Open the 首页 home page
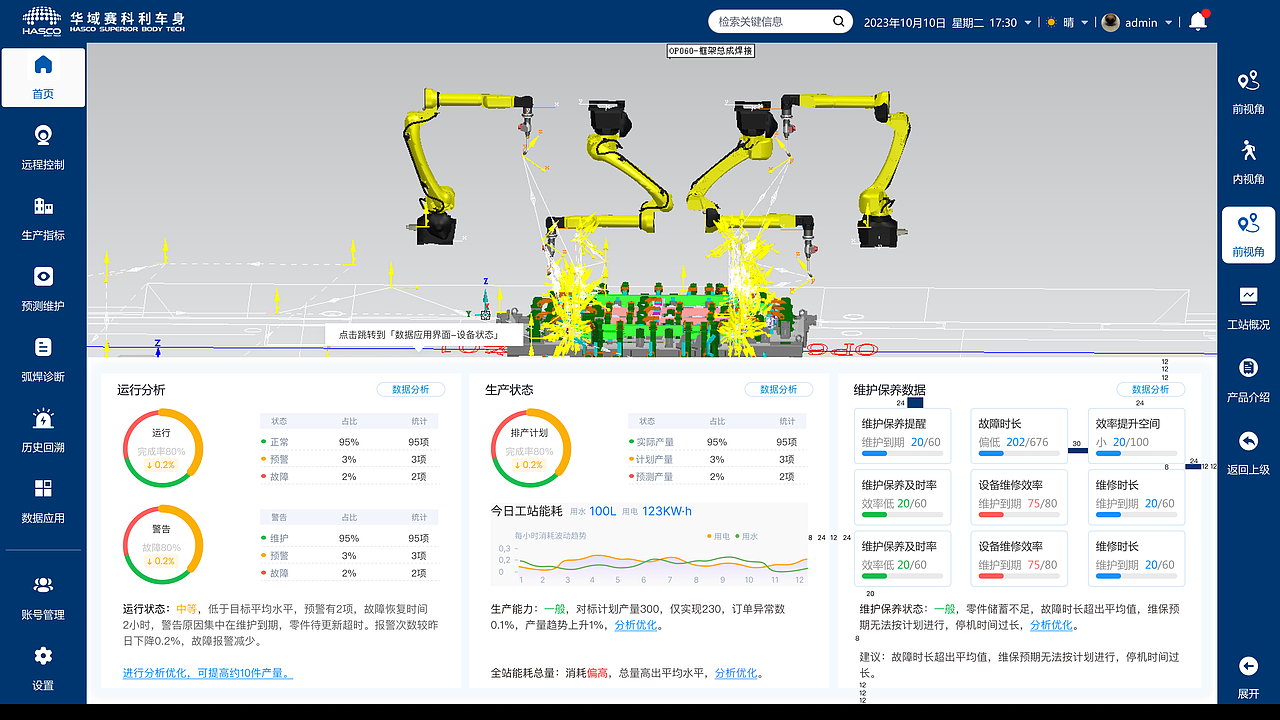Viewport: 1280px width, 720px height. pos(43,78)
